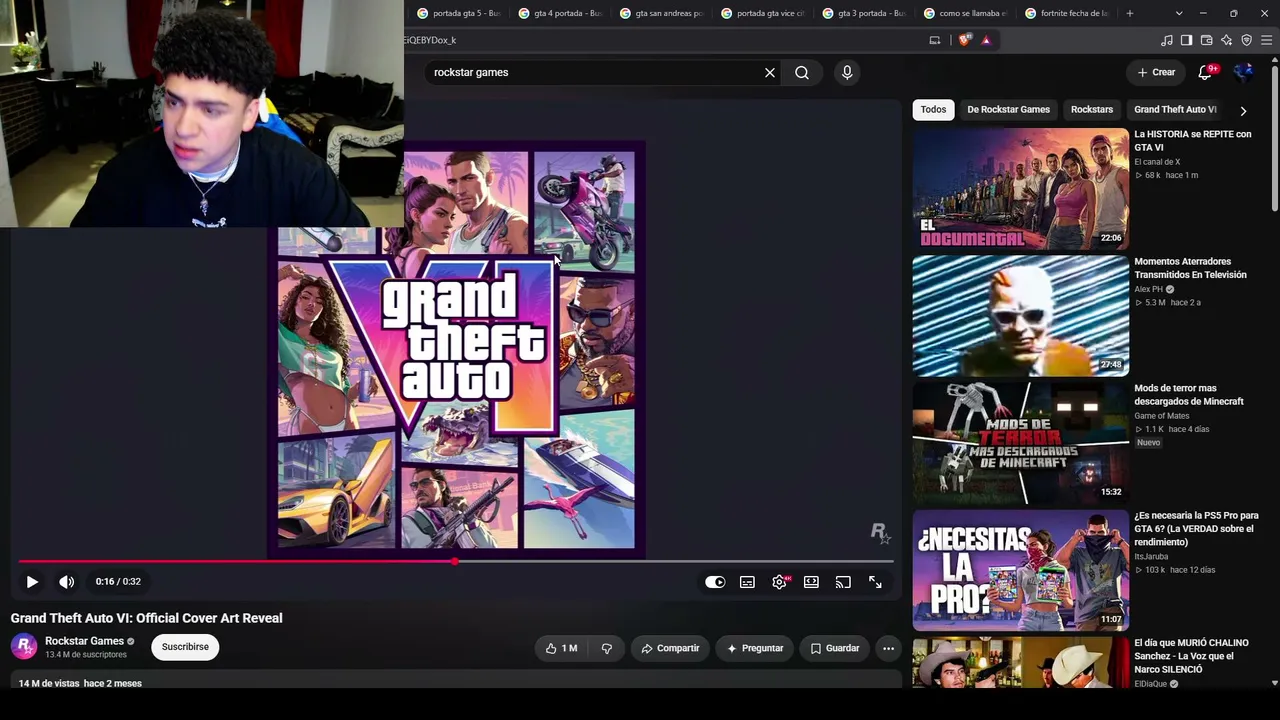
Task: Click channel name 'ItsJaruba'
Action: point(1151,556)
